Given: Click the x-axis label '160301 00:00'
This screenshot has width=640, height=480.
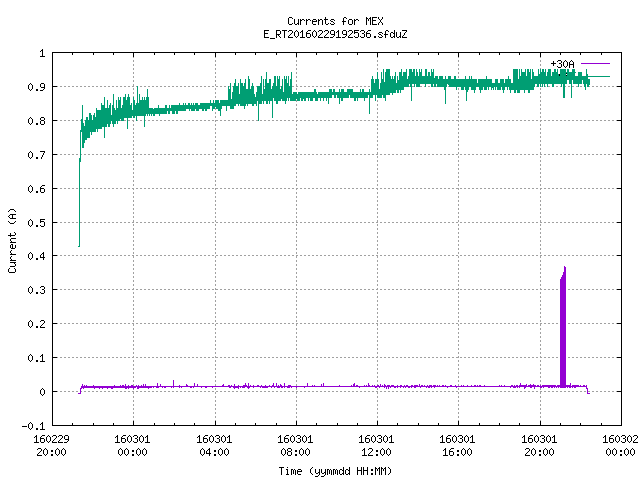Looking at the screenshot, I should (x=132, y=445).
